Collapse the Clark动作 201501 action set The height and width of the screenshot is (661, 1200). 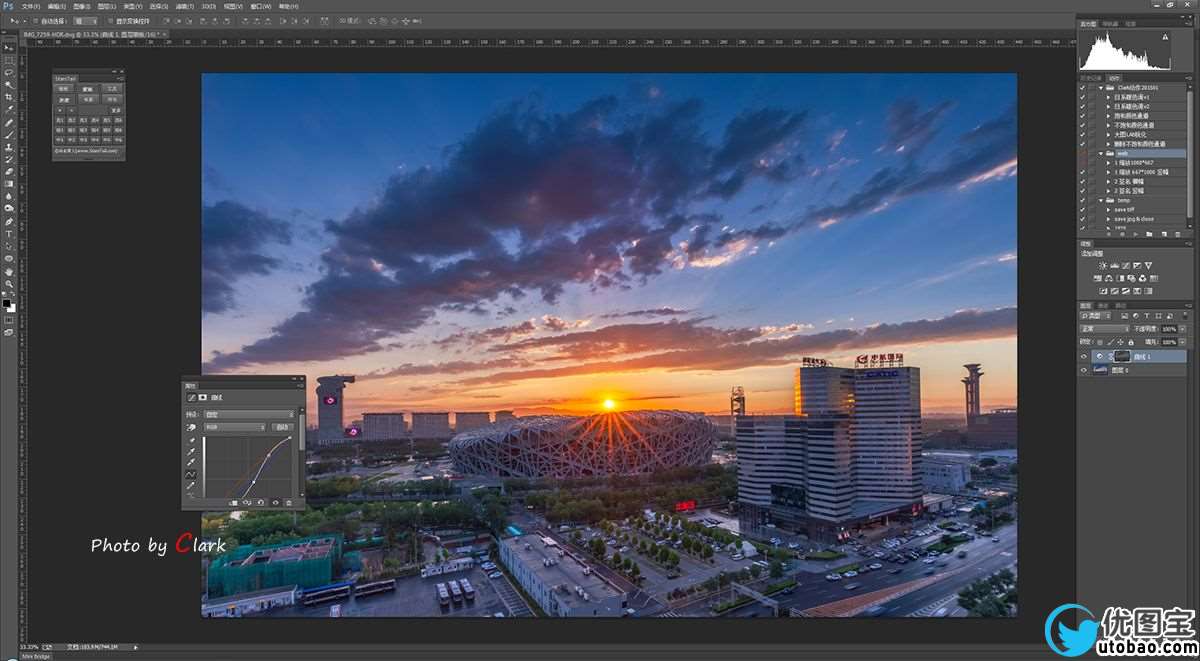(x=1100, y=87)
